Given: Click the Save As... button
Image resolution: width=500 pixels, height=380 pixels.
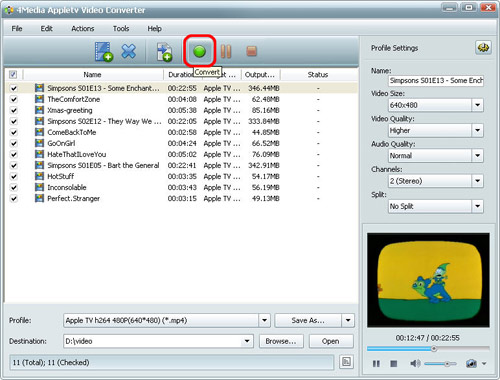Looking at the screenshot, I should [x=308, y=320].
